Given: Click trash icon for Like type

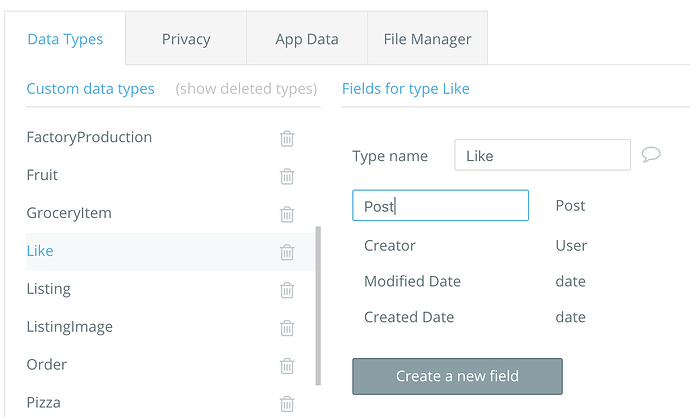Looking at the screenshot, I should (287, 252).
